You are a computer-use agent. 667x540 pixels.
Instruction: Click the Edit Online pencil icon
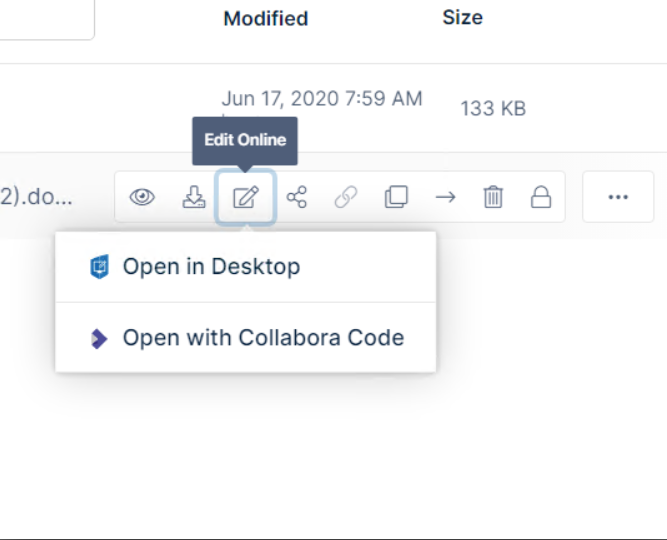[245, 197]
